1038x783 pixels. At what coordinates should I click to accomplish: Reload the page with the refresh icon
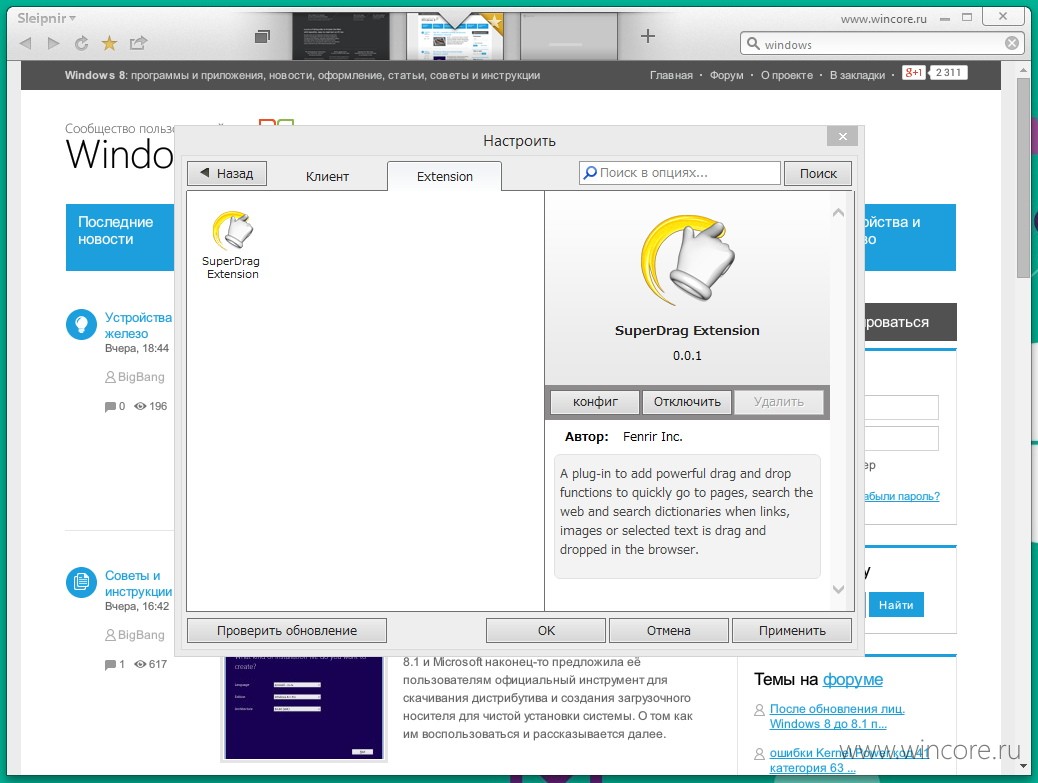[81, 44]
